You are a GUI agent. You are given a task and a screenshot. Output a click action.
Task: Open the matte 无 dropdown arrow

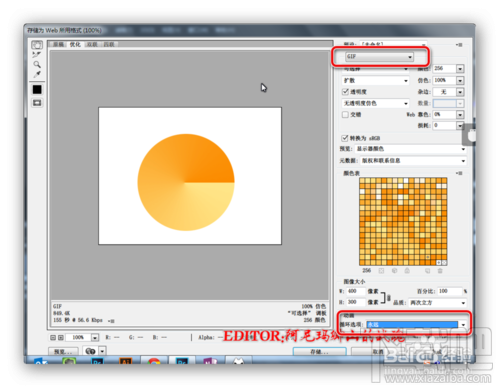[x=460, y=92]
